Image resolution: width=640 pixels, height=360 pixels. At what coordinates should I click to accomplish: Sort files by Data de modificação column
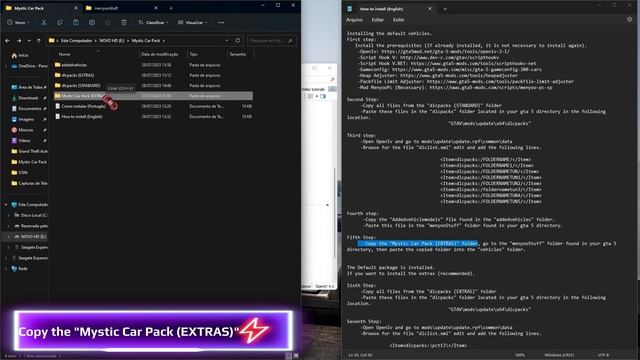coord(160,54)
